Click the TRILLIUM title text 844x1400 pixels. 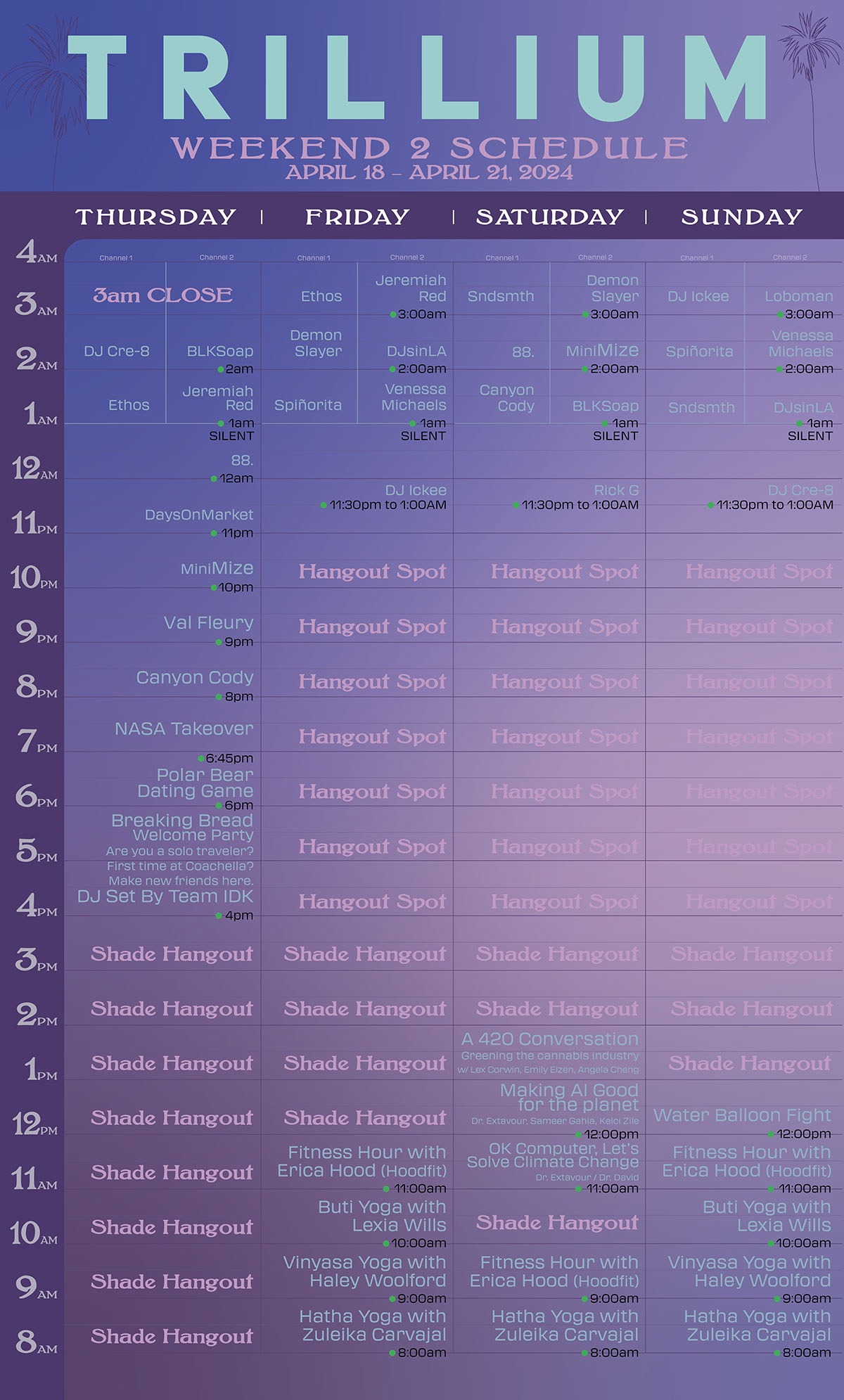pos(422,79)
